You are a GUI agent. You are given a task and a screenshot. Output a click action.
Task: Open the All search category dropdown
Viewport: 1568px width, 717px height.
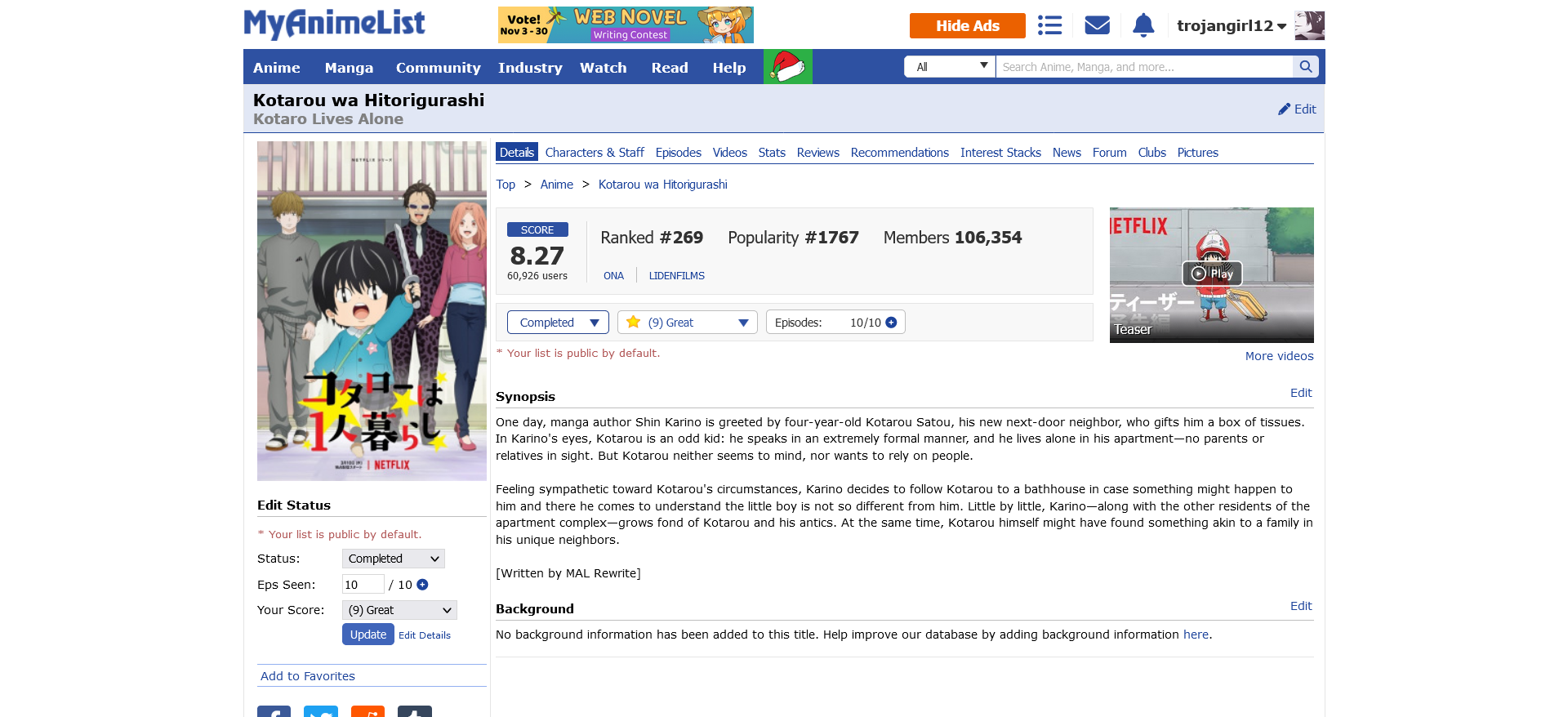(x=950, y=67)
